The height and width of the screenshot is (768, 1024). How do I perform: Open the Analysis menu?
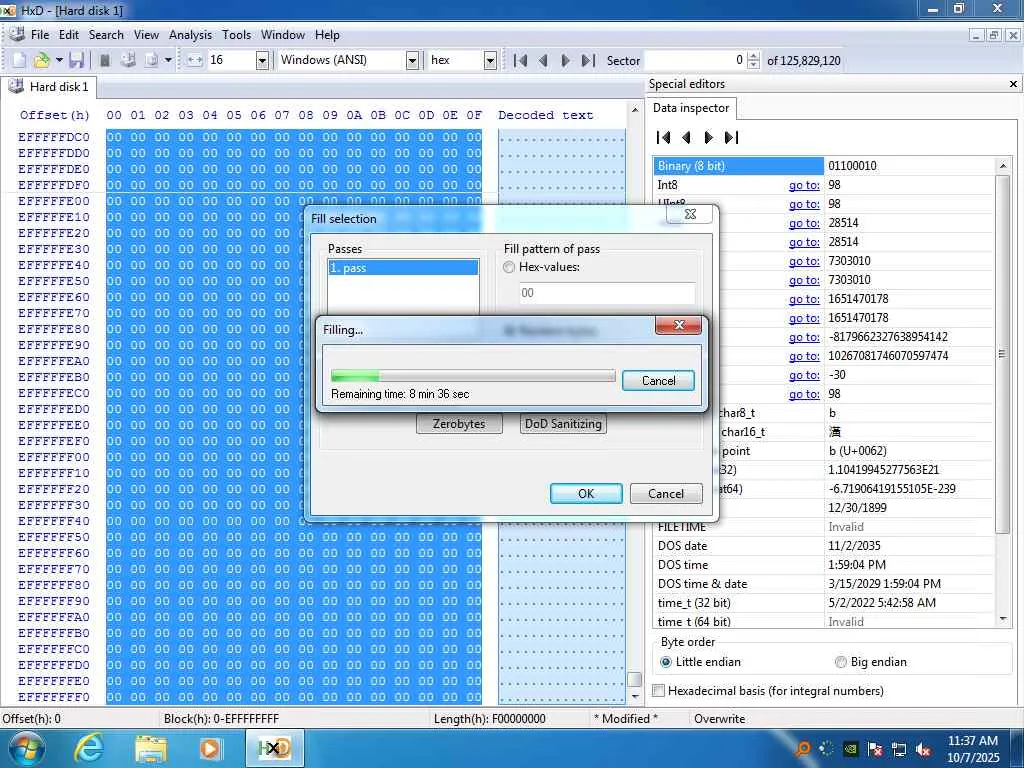[190, 35]
